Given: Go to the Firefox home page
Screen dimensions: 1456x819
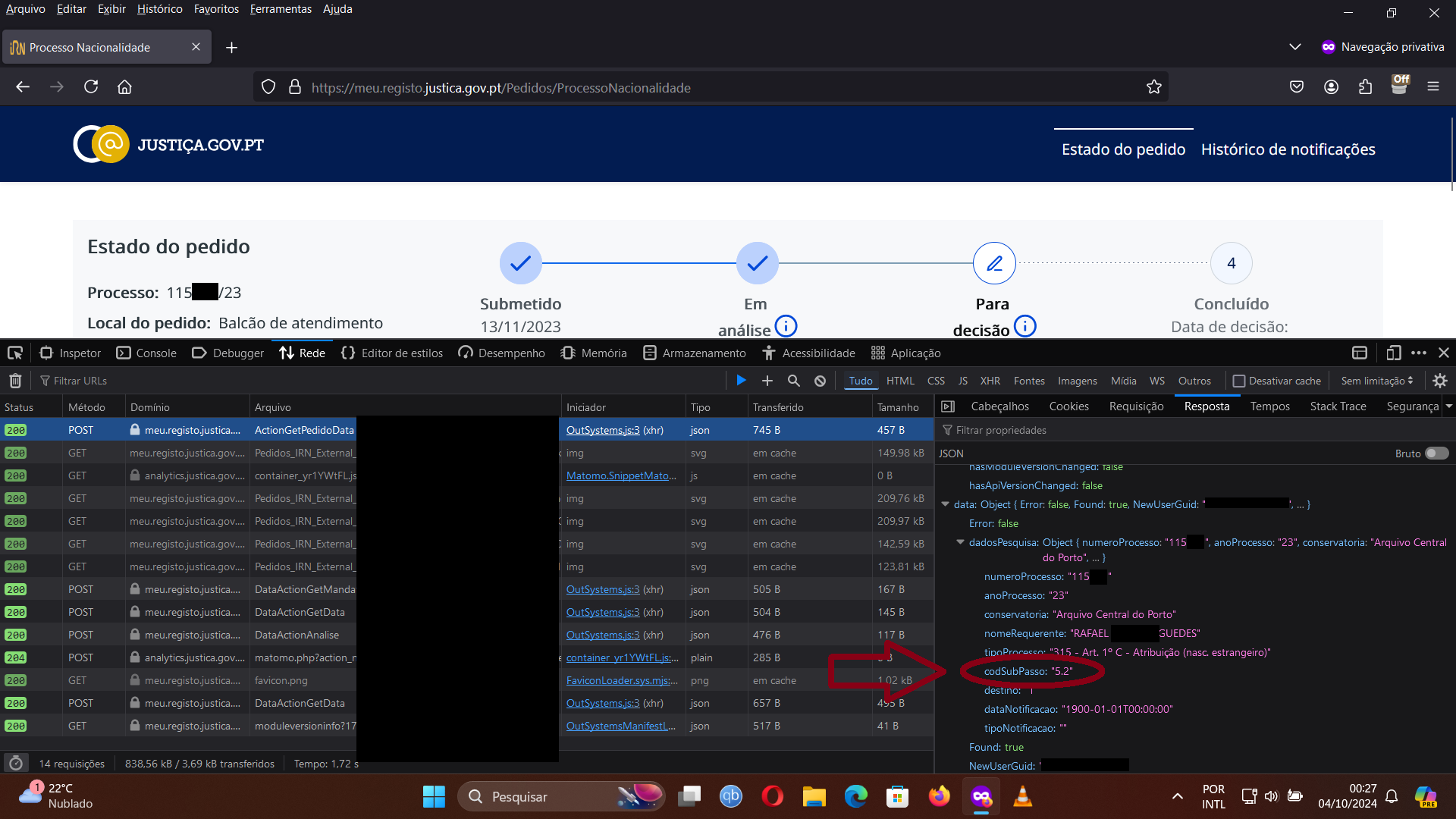Looking at the screenshot, I should coord(125,87).
